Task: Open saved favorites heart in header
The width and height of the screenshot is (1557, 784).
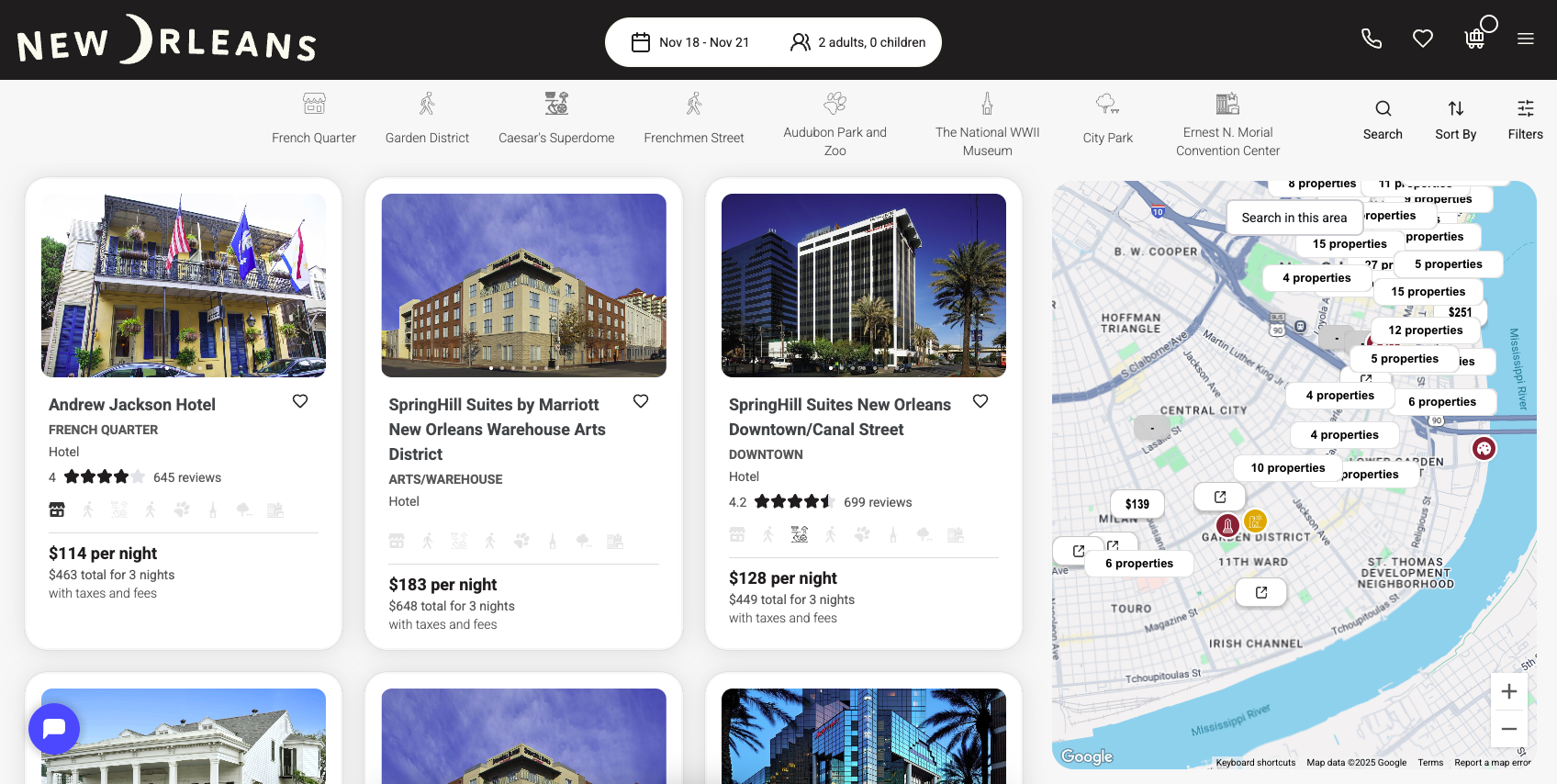Action: pos(1423,39)
